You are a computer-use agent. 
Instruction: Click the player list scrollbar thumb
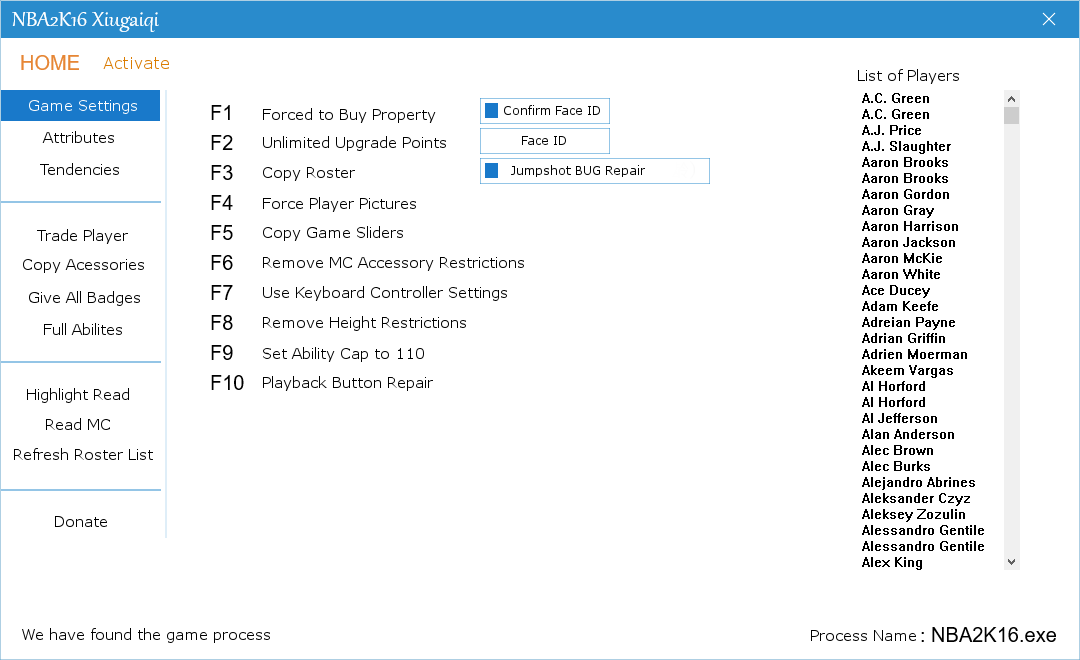1011,115
